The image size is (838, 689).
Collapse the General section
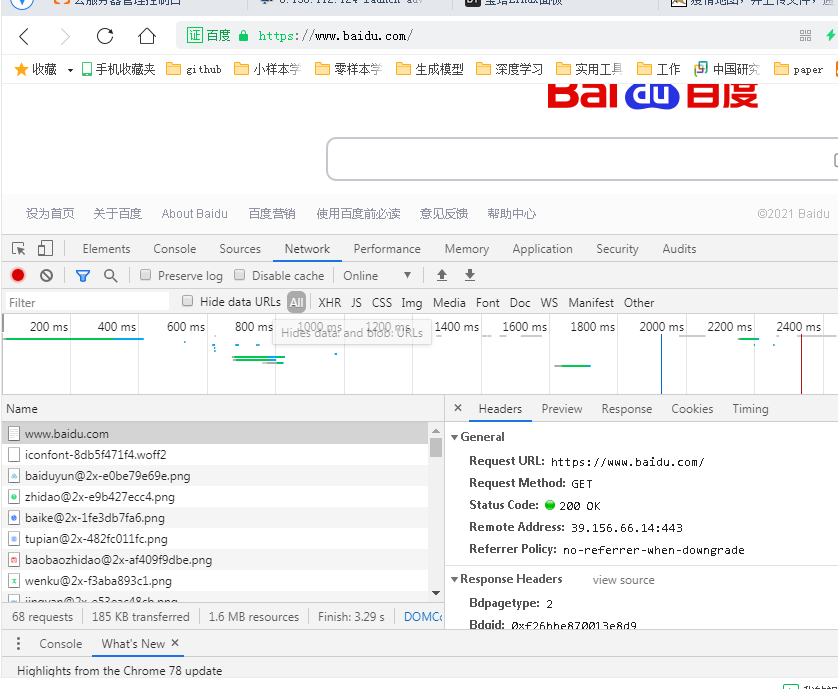(454, 437)
